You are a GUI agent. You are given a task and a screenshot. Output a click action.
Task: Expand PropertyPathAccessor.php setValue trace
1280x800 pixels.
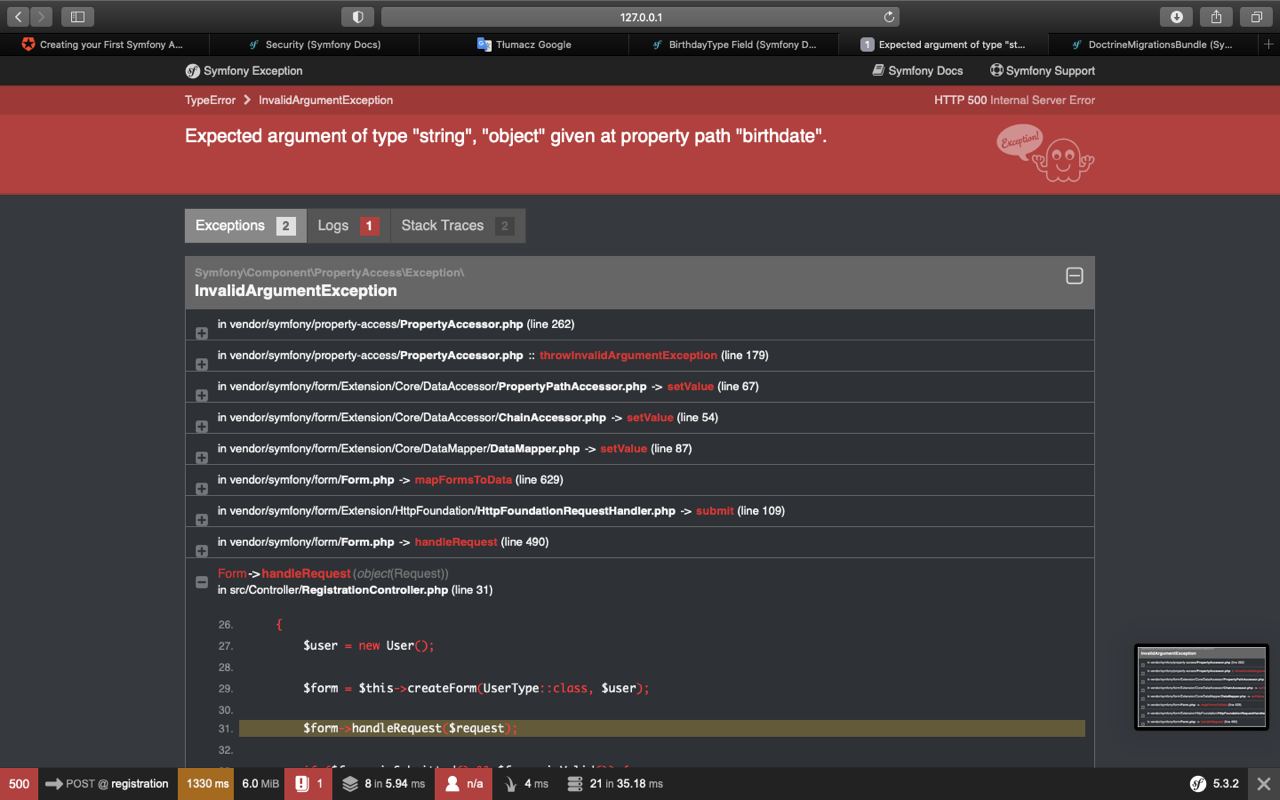[x=201, y=394]
